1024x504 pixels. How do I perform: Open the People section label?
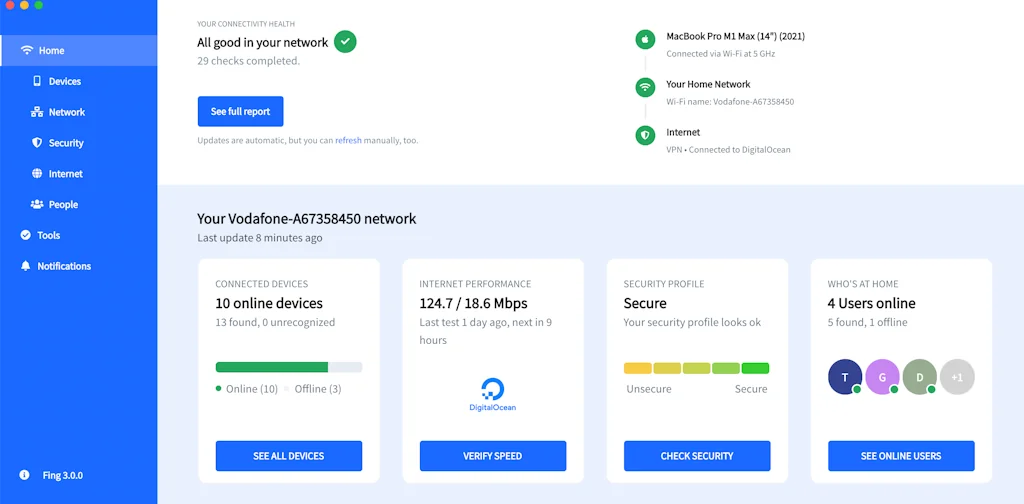(x=63, y=205)
